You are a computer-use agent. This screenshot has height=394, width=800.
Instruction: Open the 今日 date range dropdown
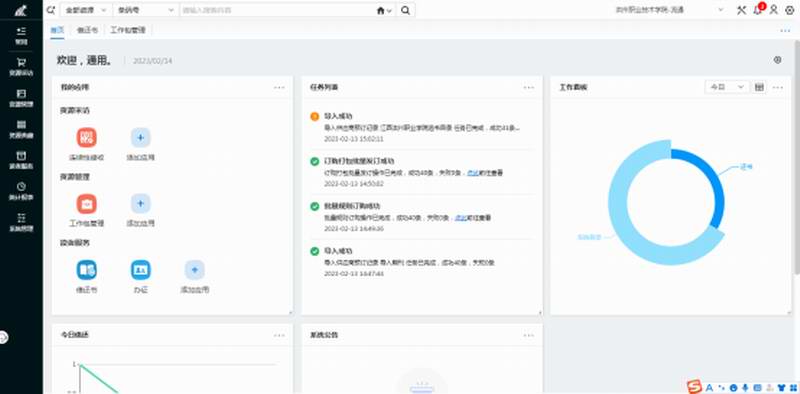click(727, 87)
